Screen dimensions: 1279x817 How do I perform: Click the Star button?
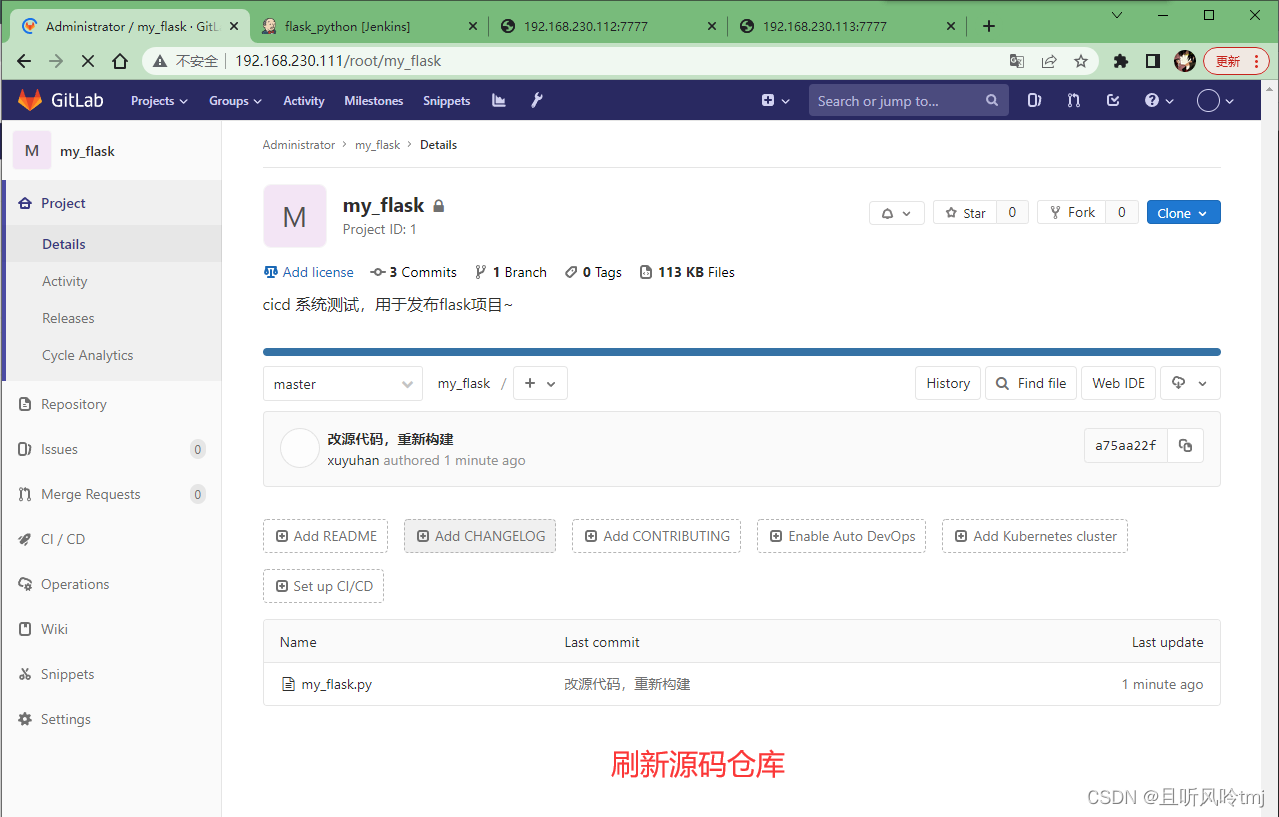(966, 213)
